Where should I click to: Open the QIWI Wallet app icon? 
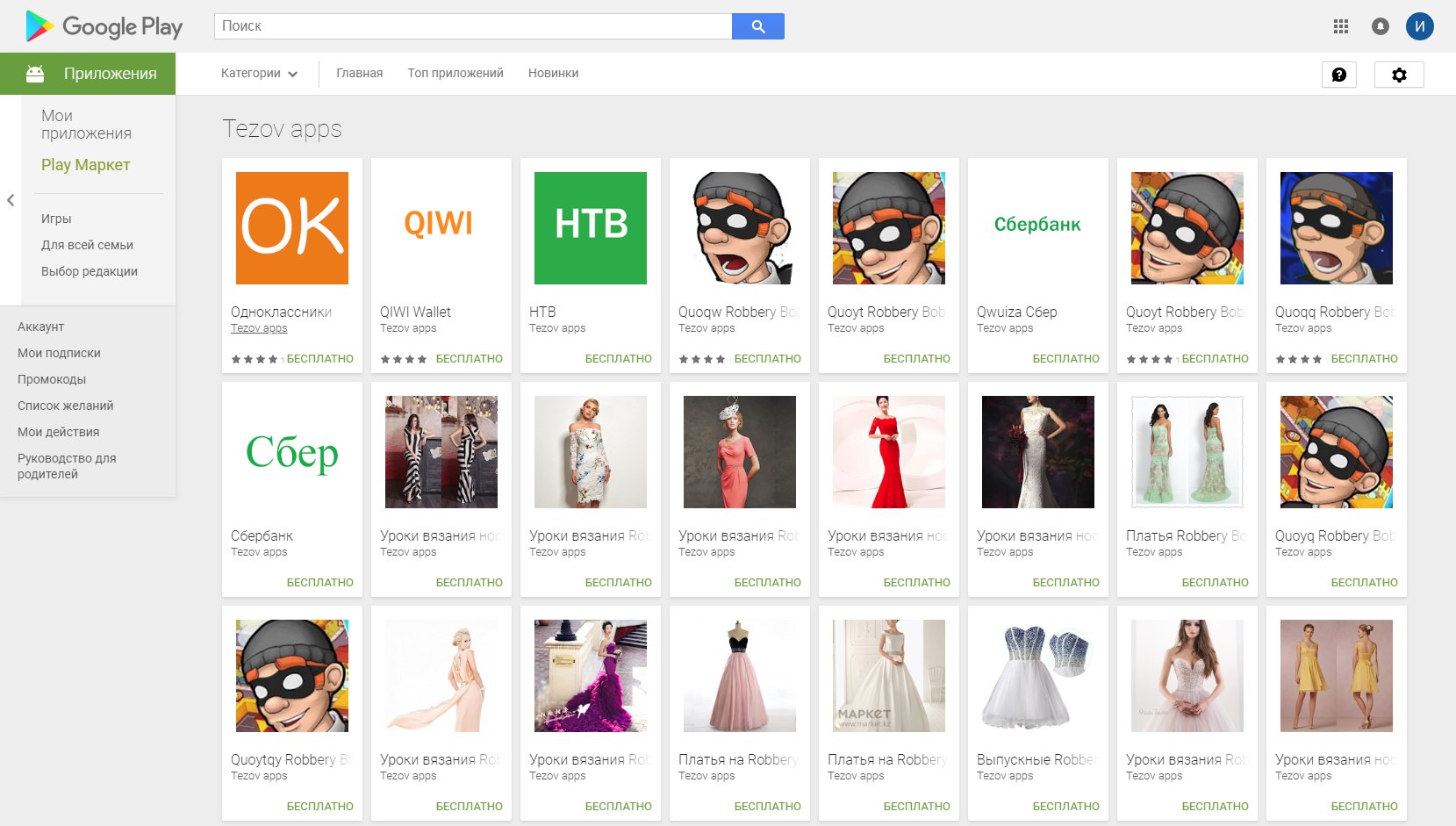(x=441, y=228)
